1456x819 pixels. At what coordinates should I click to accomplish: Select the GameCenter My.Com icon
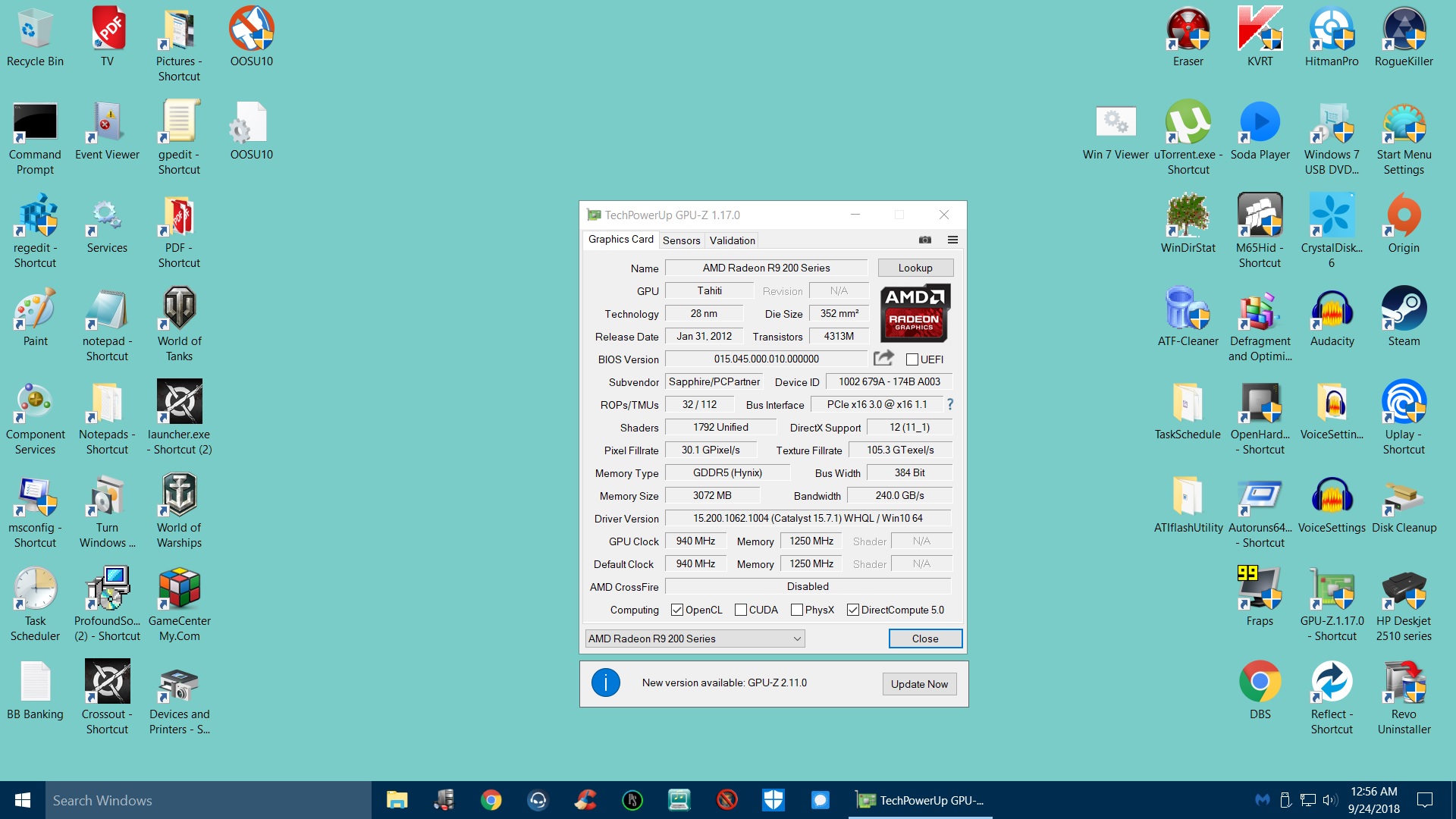179,604
